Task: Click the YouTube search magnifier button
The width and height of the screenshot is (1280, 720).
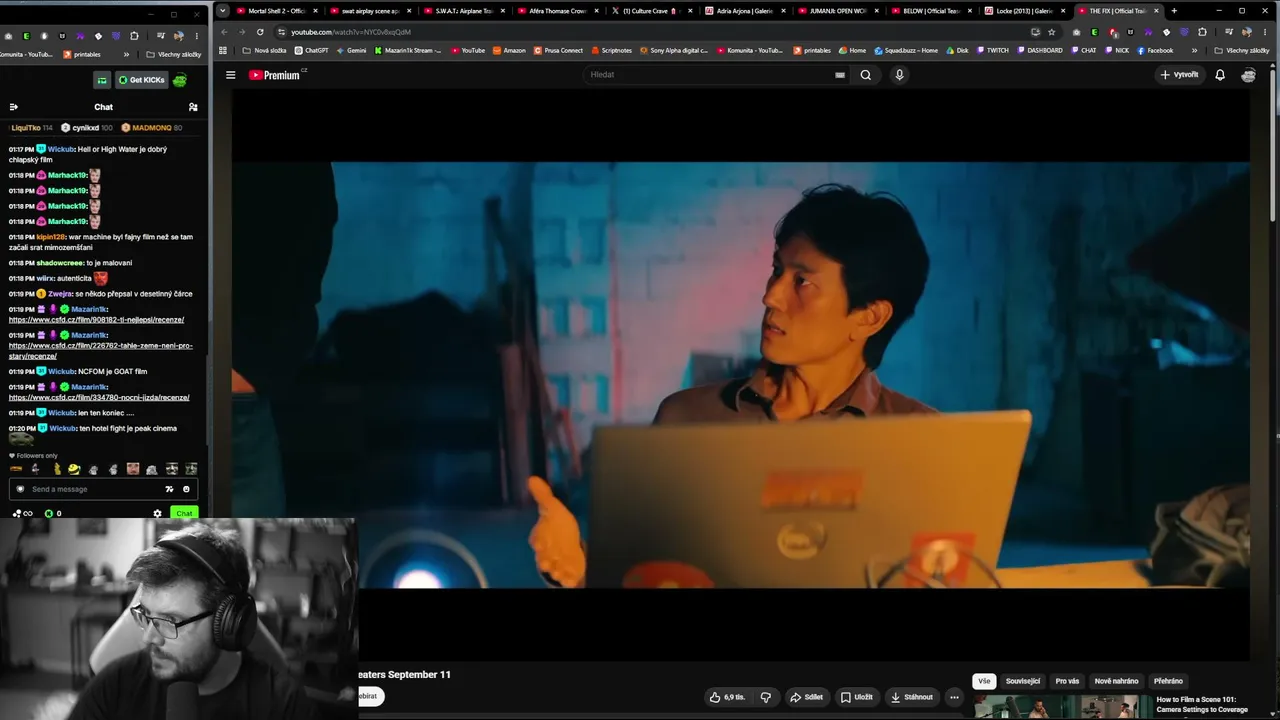Action: click(866, 75)
